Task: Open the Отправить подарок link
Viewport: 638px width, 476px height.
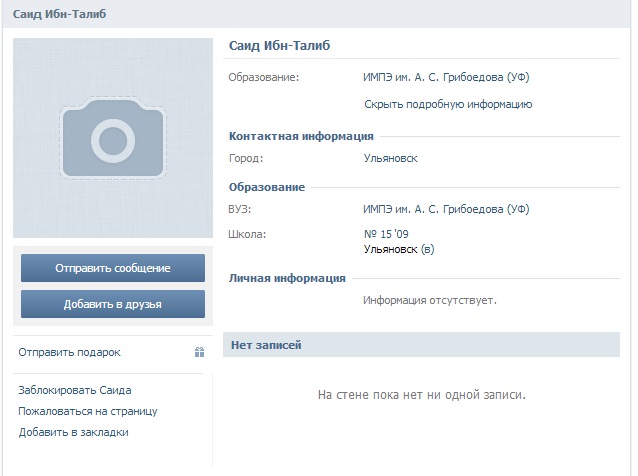Action: (69, 352)
